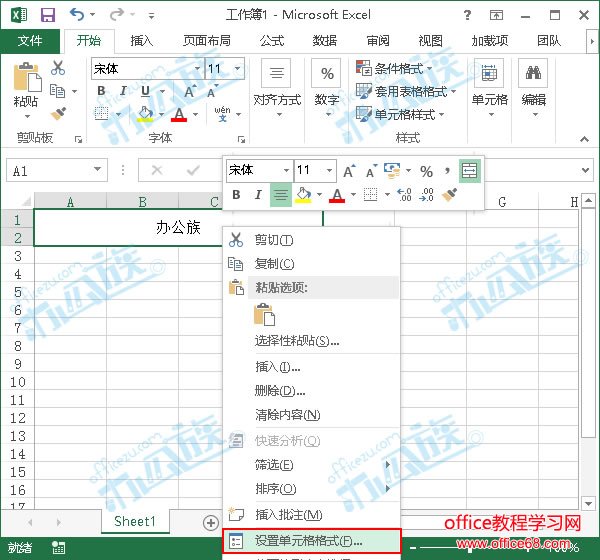This screenshot has width=600, height=560.
Task: Toggle Underline in the ribbon
Action: (x=145, y=91)
